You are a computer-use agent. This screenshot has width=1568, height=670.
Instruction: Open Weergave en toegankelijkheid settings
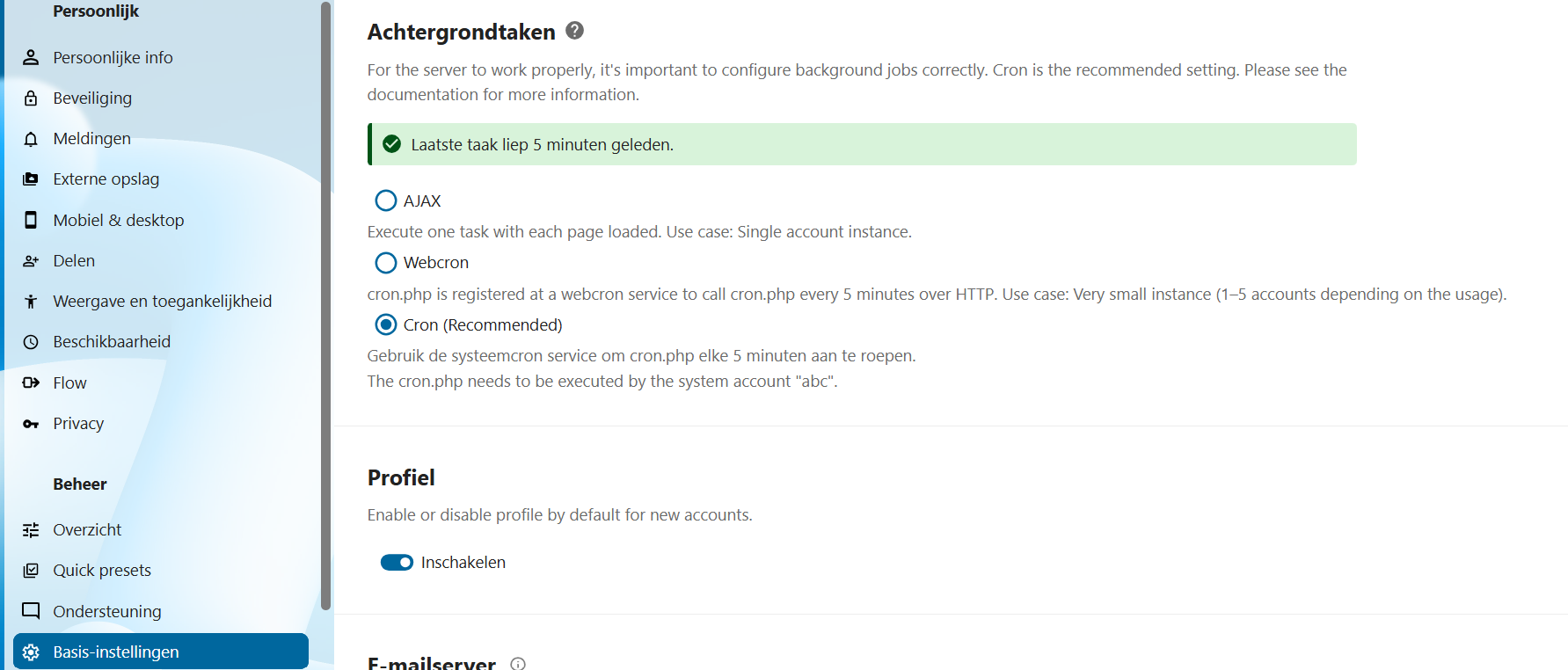point(162,302)
